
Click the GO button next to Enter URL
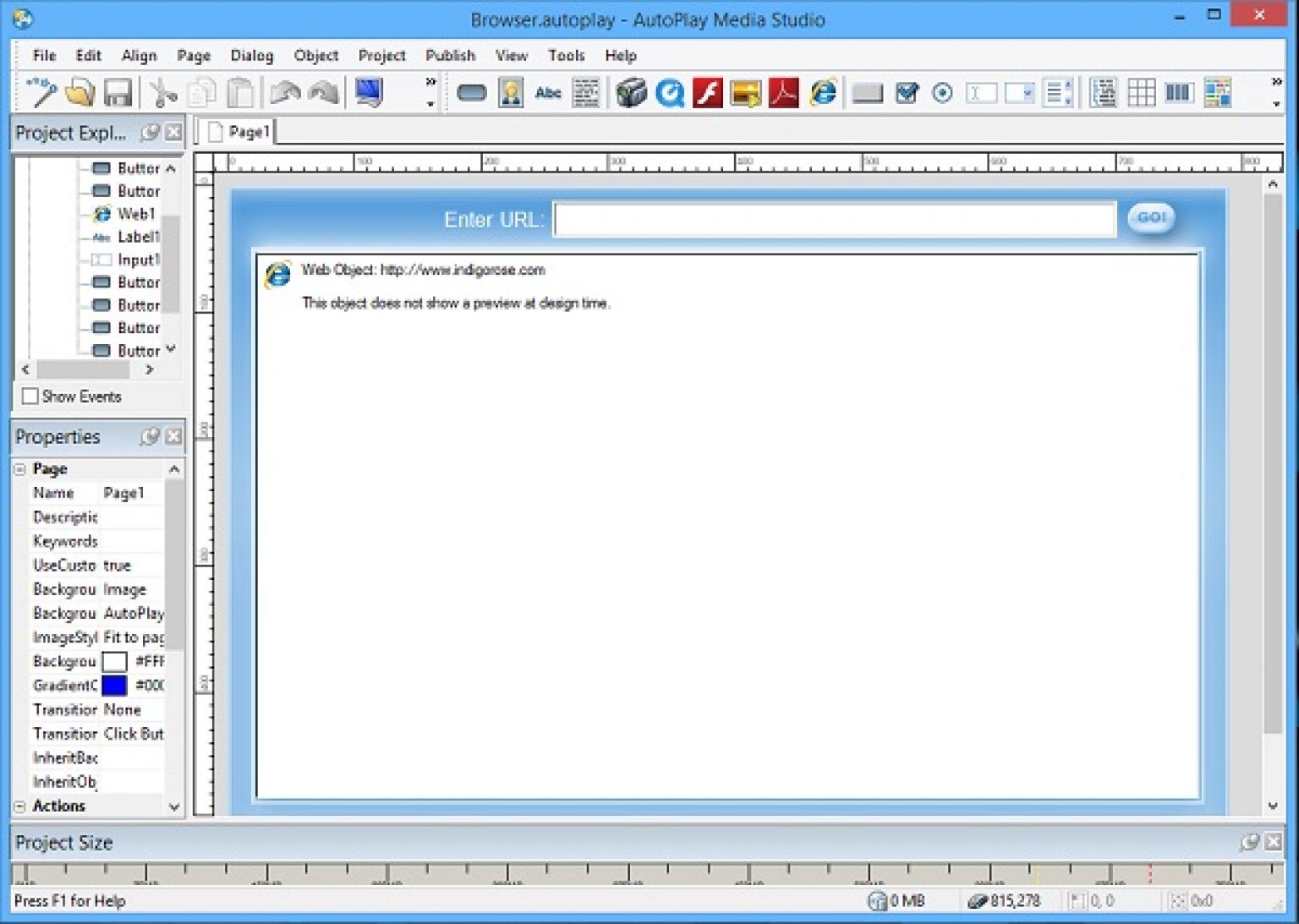1150,218
